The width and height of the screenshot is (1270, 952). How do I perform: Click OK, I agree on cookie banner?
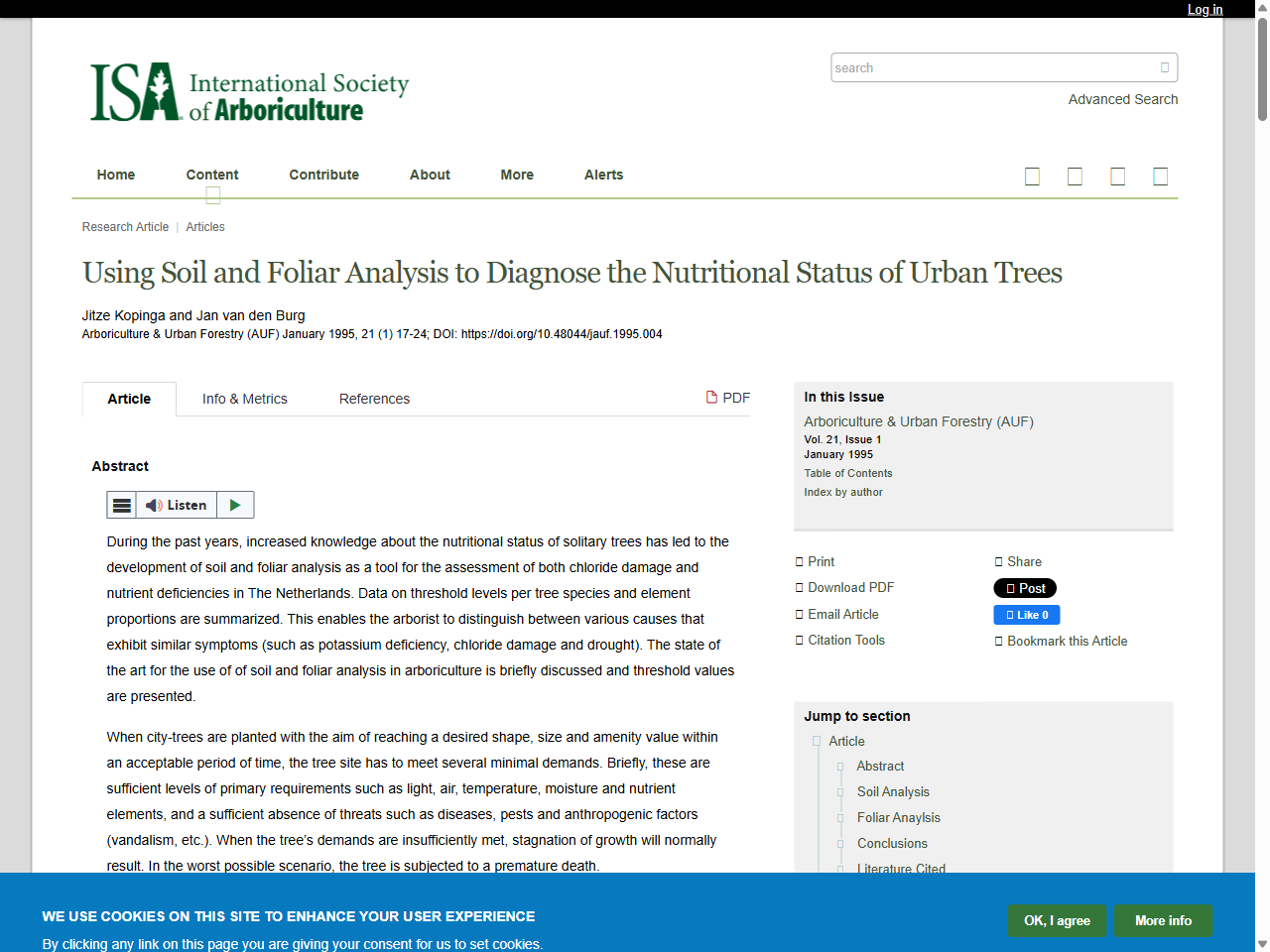tap(1057, 920)
